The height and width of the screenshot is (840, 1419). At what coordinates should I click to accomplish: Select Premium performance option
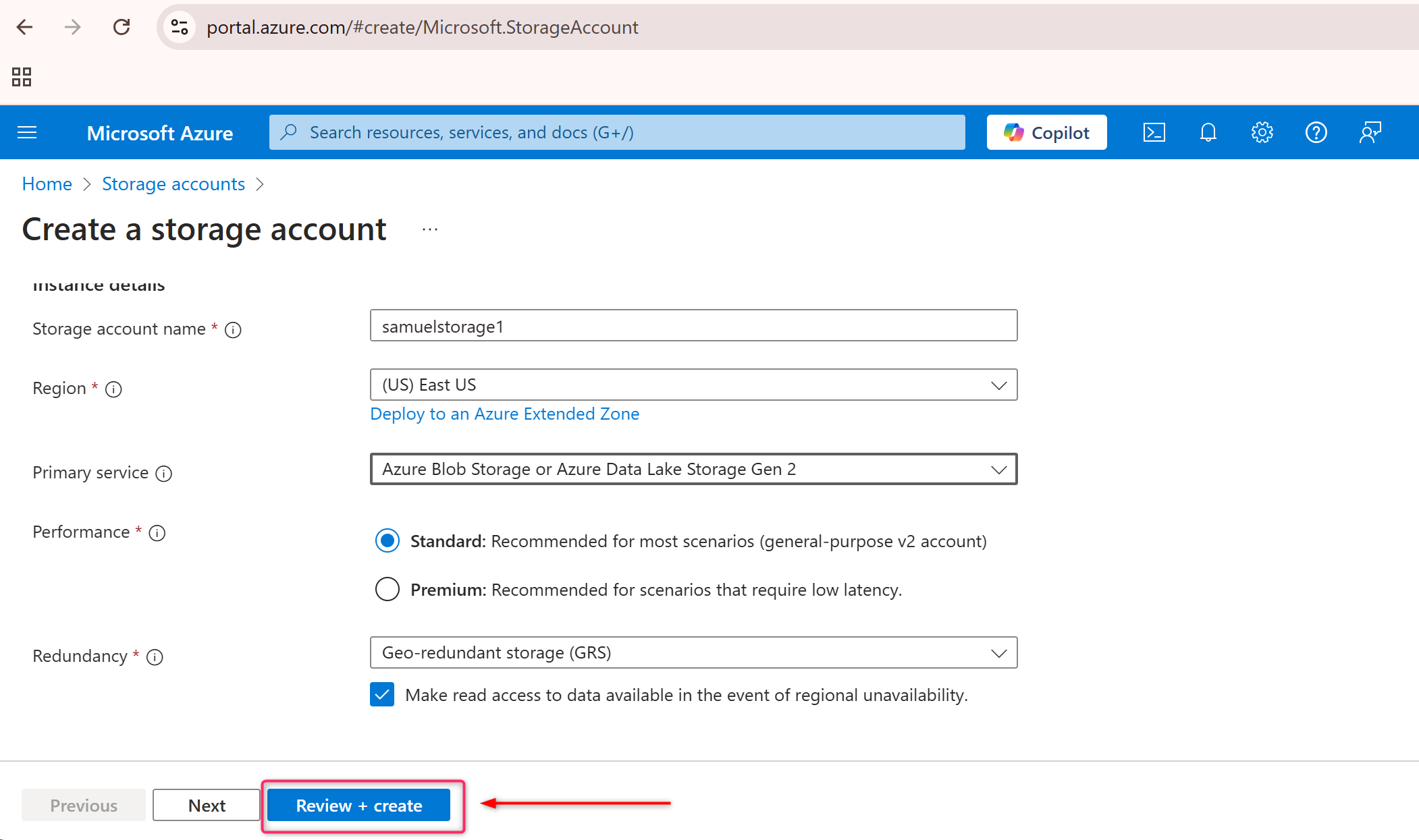pos(387,590)
